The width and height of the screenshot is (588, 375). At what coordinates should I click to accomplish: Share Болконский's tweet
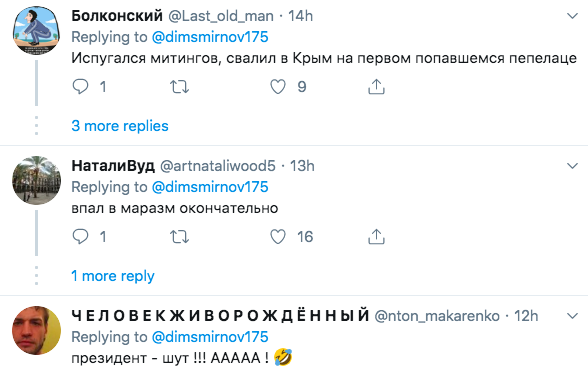[376, 87]
